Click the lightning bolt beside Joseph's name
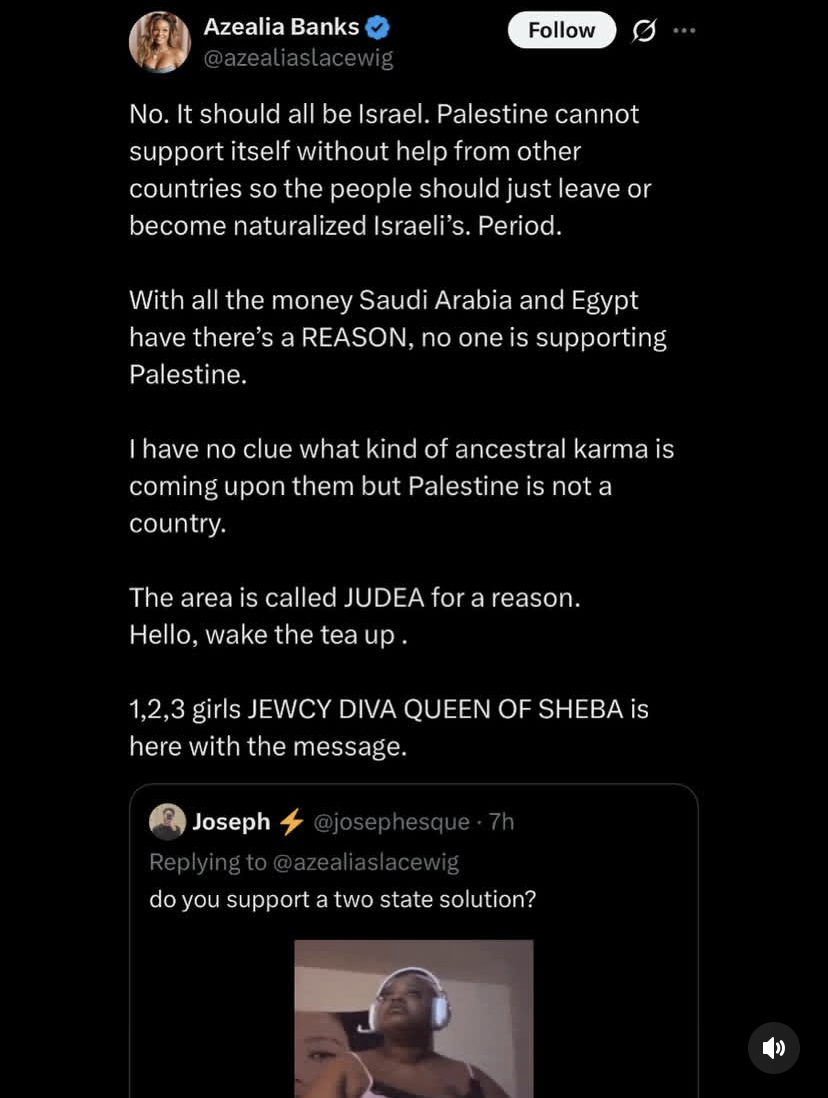828x1098 pixels. point(291,821)
